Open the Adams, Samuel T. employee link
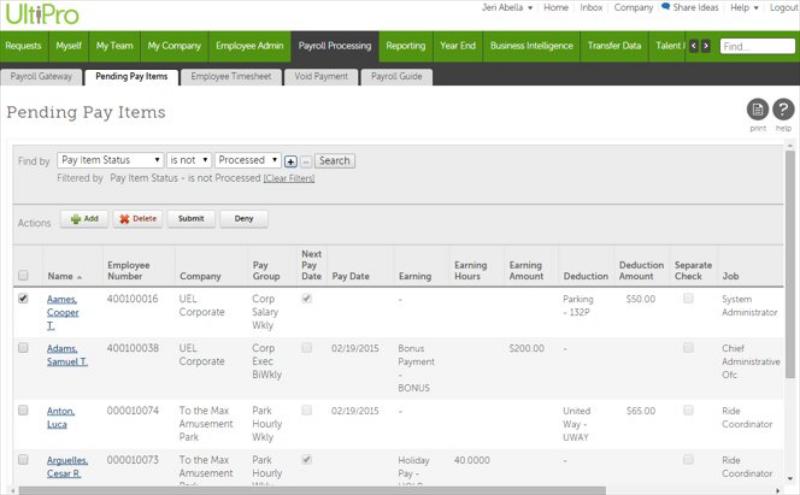 point(67,355)
